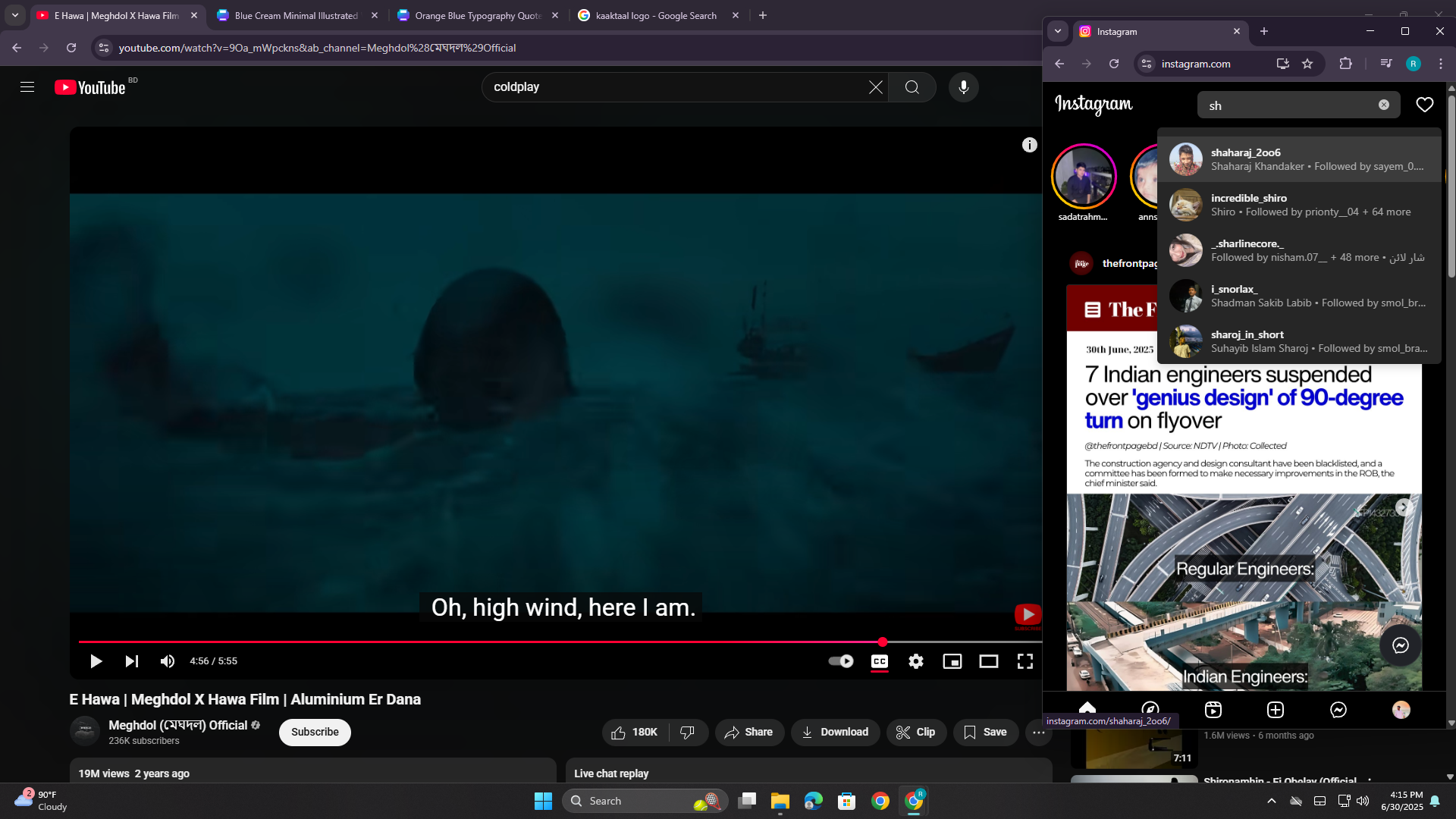
Task: Select i_snorlax_ search result
Action: 1299,296
